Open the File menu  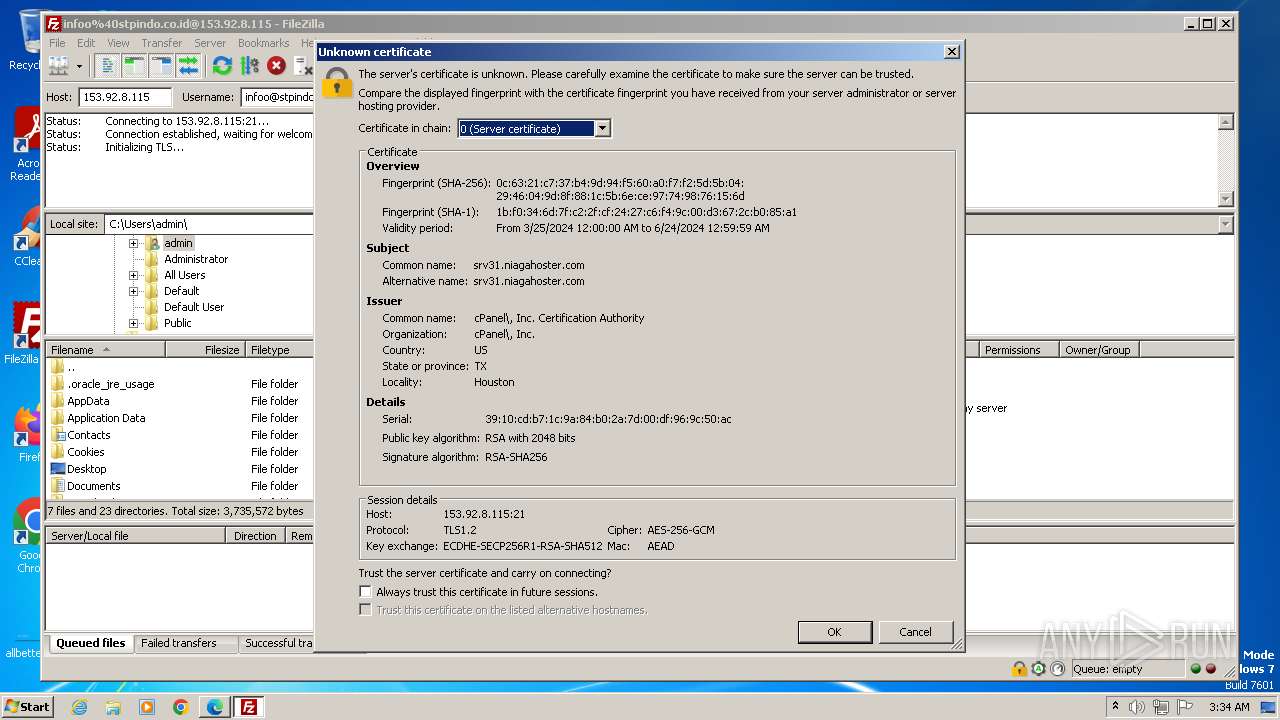[58, 43]
